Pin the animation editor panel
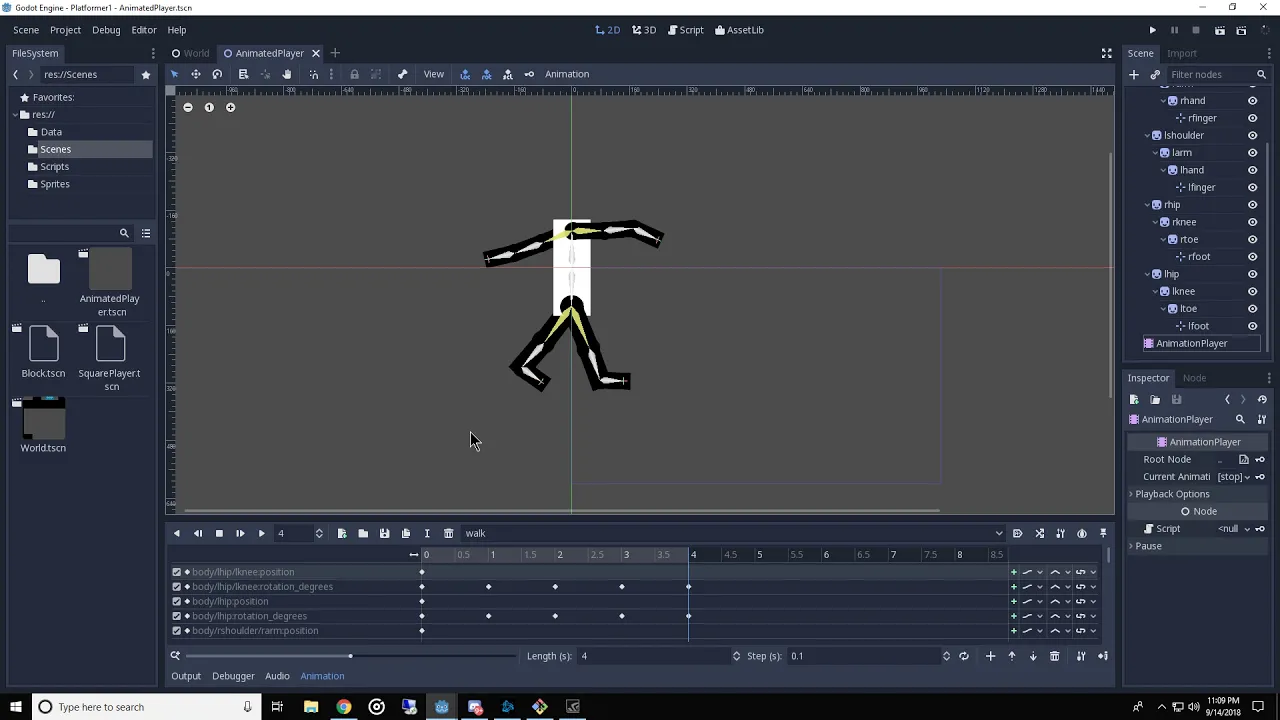 [1103, 533]
